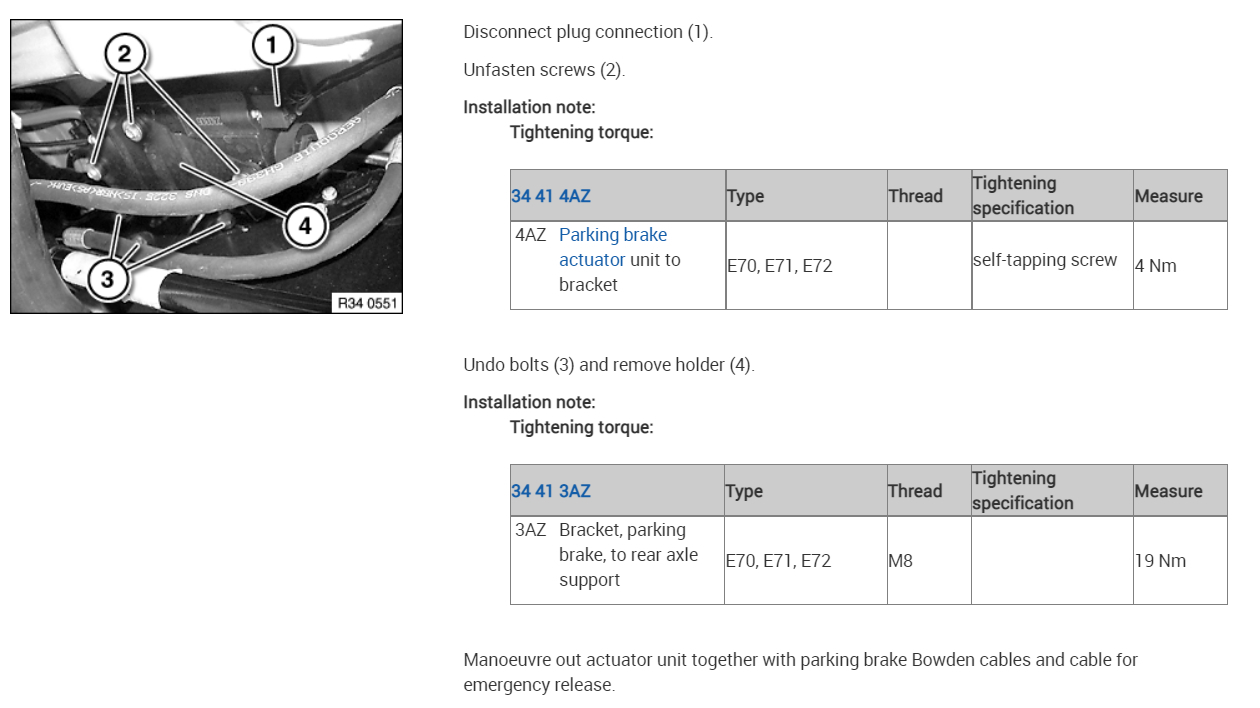The height and width of the screenshot is (708, 1260).
Task: Click callout number 1 in the image
Action: pyautogui.click(x=272, y=45)
